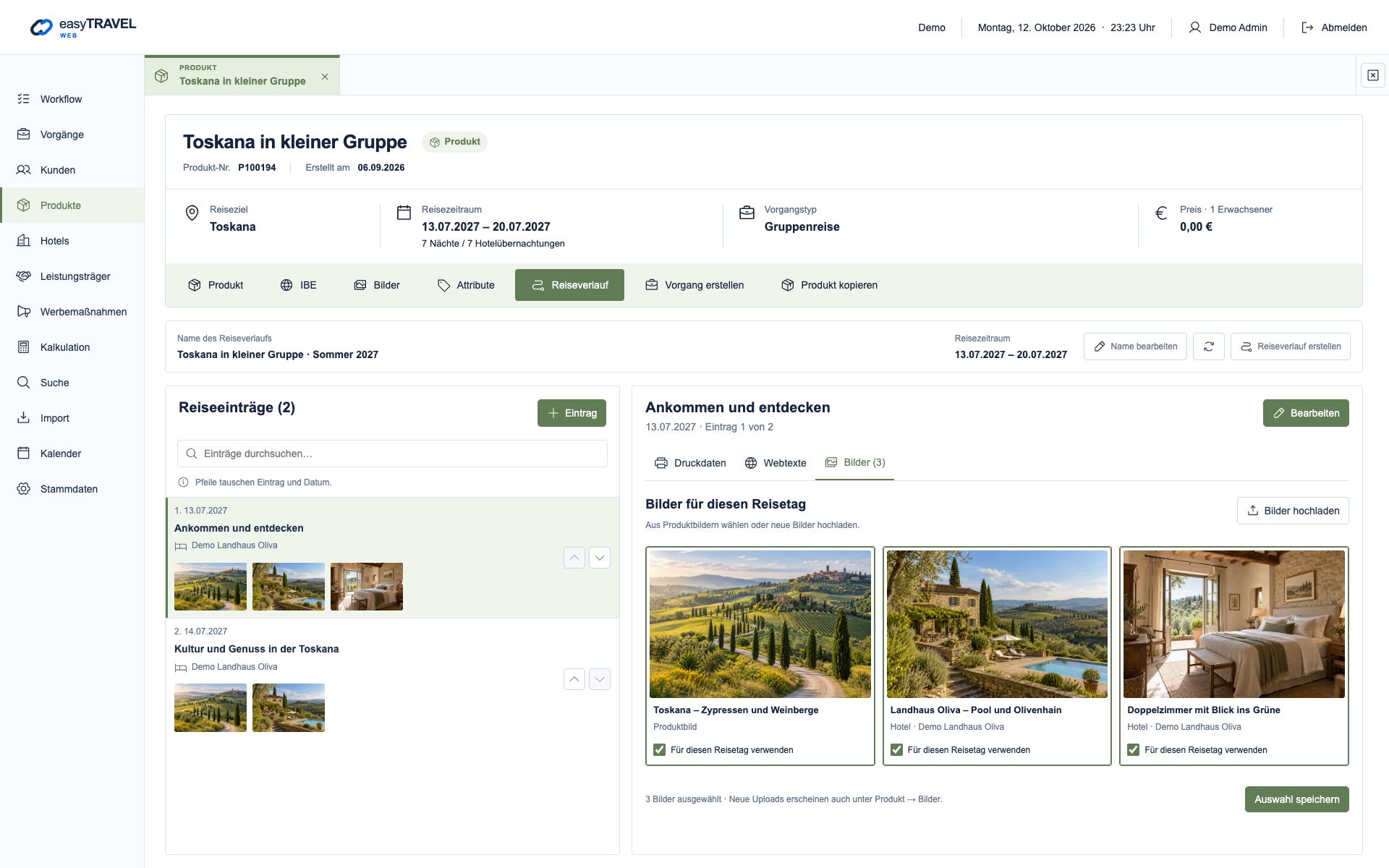
Task: Close the Toskana in kleiner Gruppe tab
Action: pos(325,77)
